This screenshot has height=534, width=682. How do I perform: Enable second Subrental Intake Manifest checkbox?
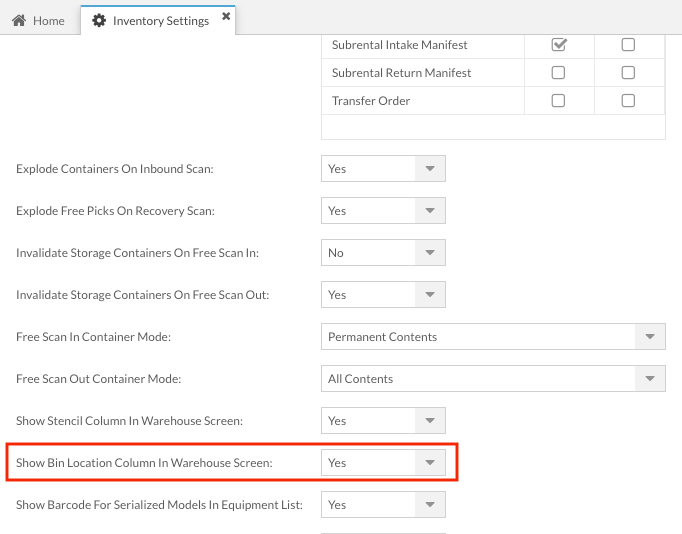(628, 45)
